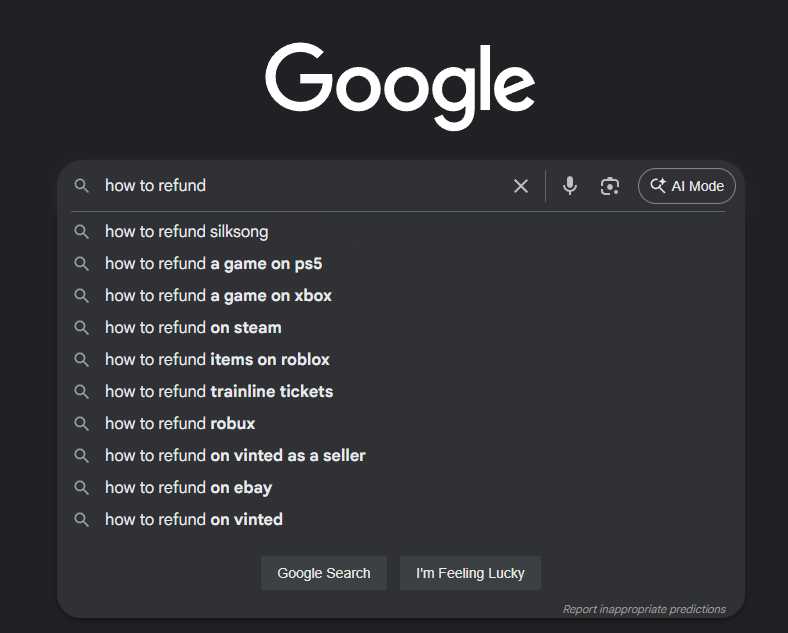This screenshot has height=633, width=788.
Task: Click the search icon beside 'how to refund silksong'
Action: click(x=81, y=232)
